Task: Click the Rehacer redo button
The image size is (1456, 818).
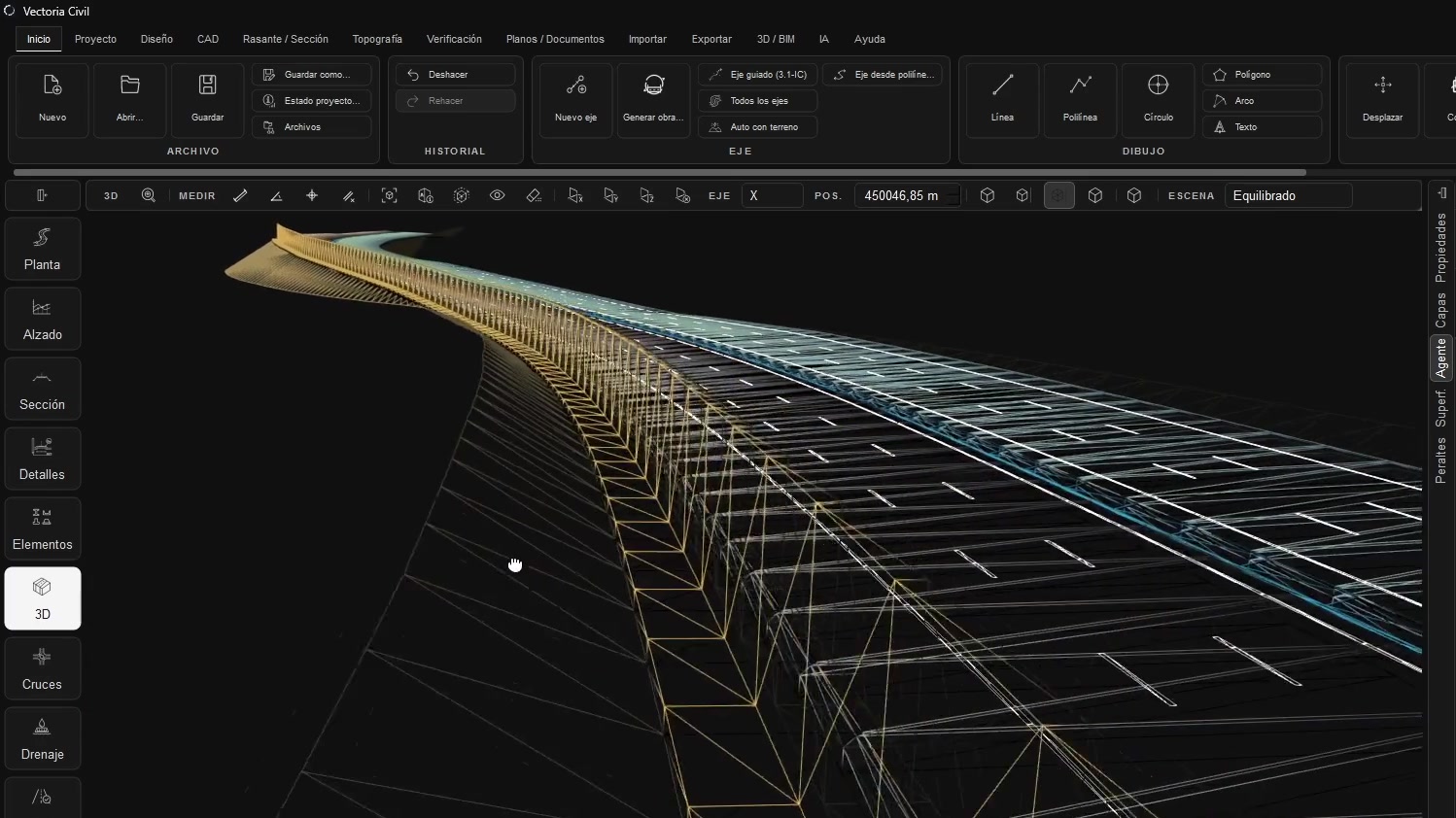Action: pyautogui.click(x=455, y=101)
